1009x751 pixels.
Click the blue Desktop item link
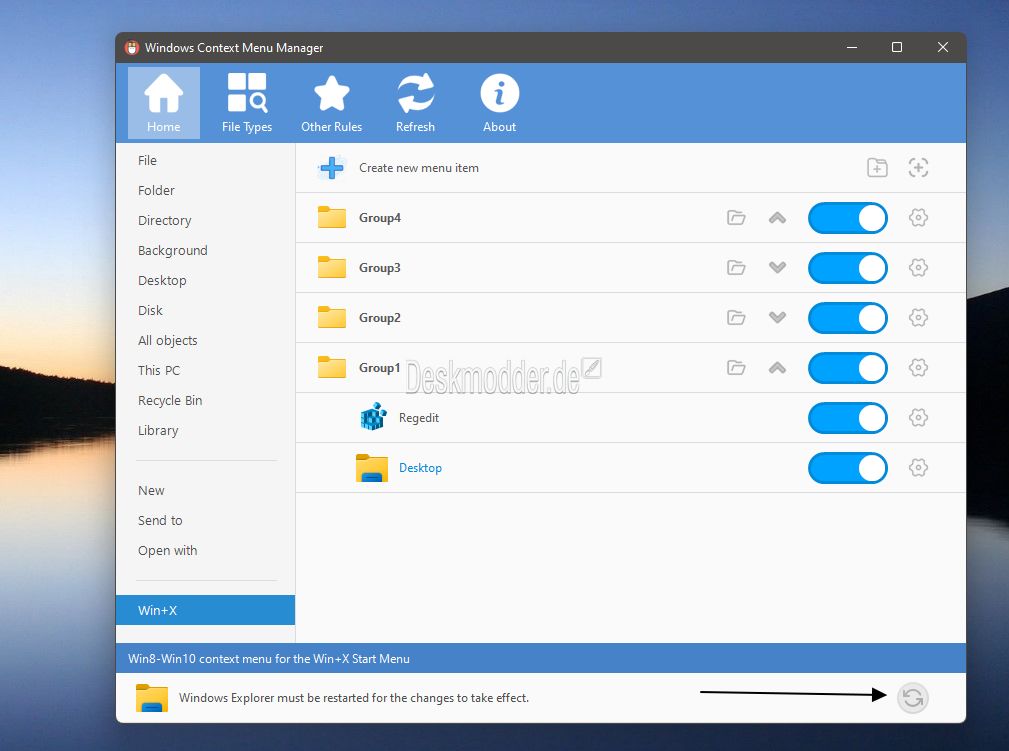pos(420,468)
